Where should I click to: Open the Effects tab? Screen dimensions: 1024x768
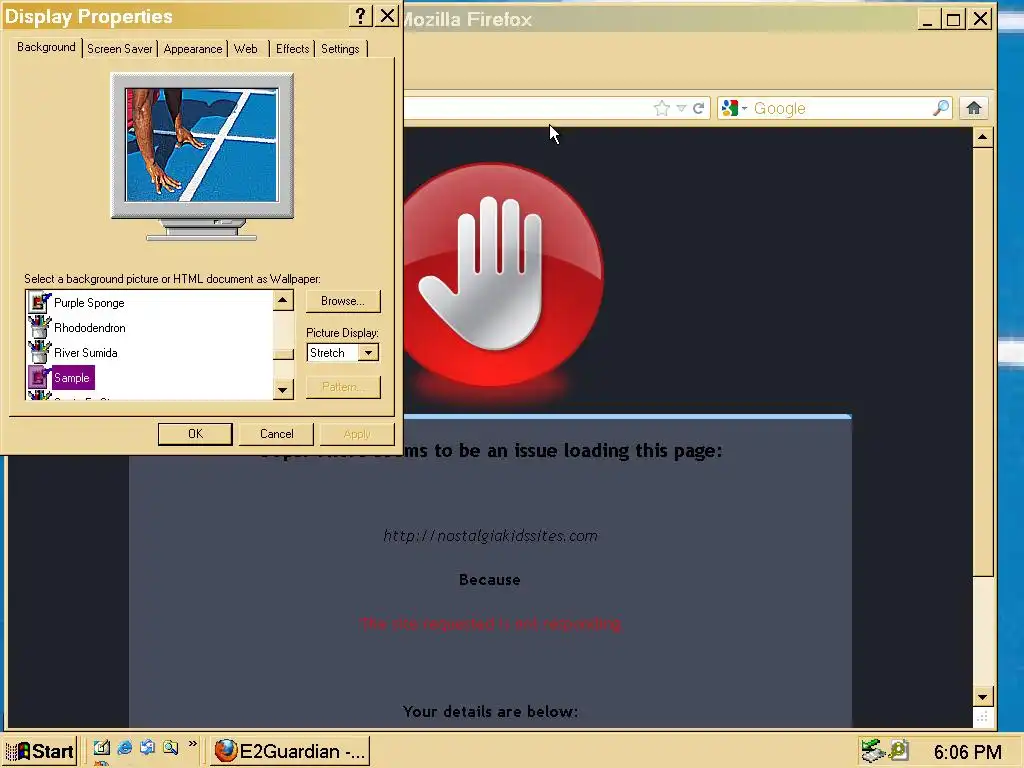coord(292,49)
